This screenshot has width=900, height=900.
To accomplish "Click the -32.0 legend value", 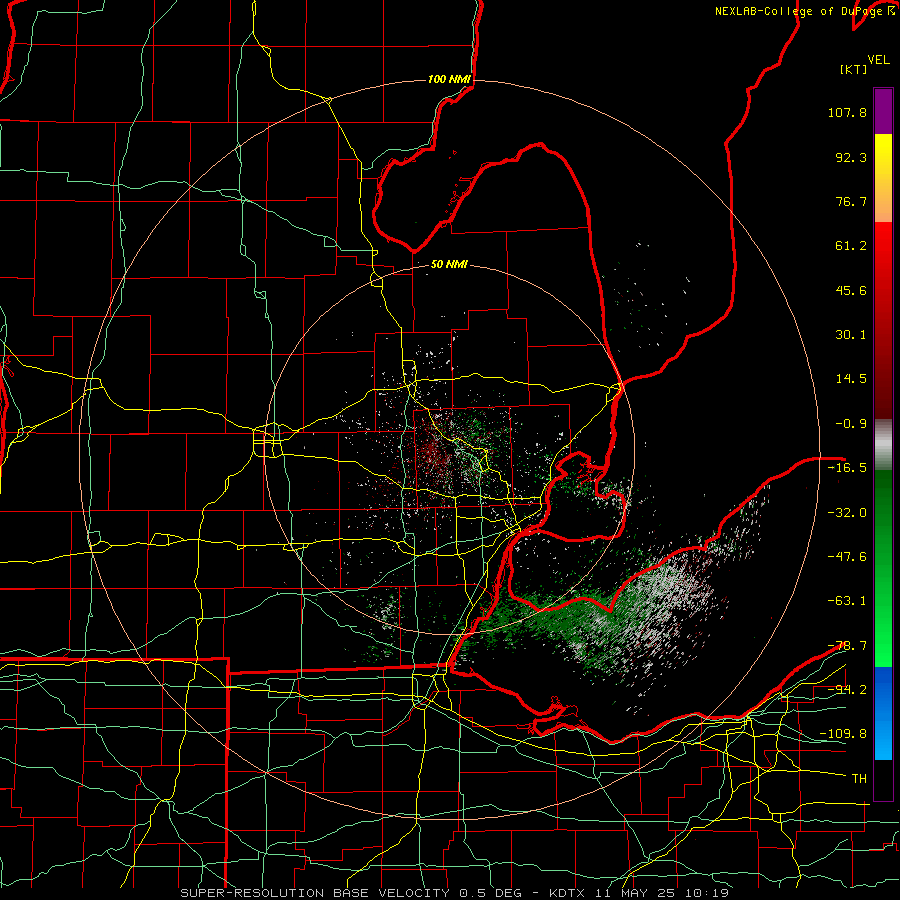I will [847, 513].
